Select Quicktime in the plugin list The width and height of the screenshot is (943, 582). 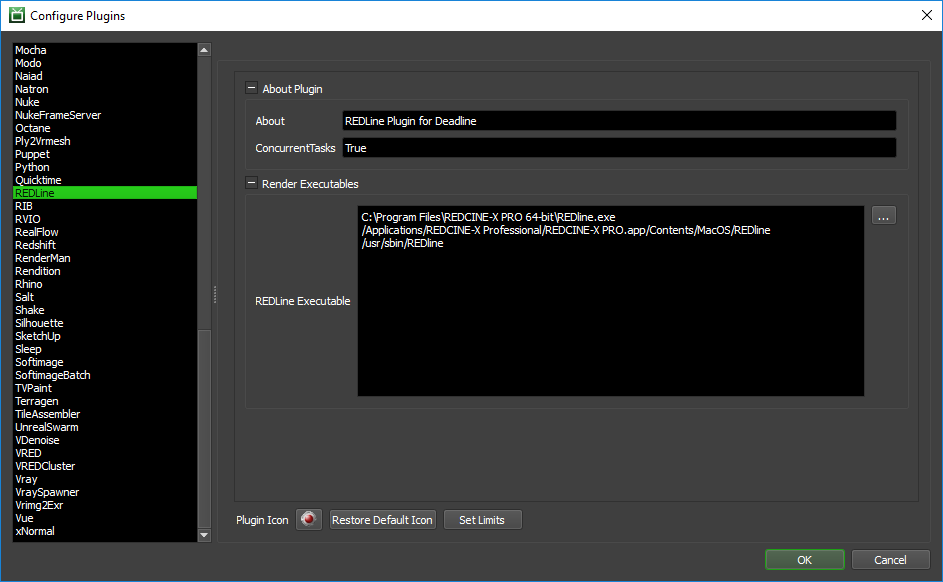(x=105, y=180)
